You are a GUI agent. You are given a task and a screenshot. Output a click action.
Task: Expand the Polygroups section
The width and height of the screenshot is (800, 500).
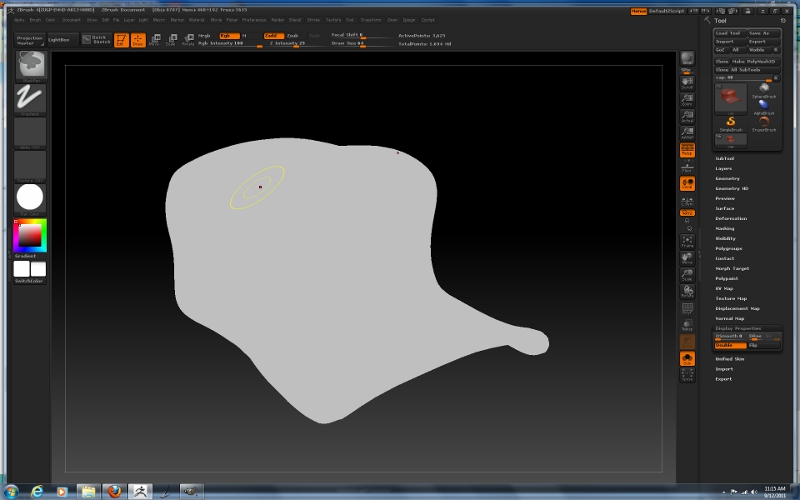pos(729,249)
